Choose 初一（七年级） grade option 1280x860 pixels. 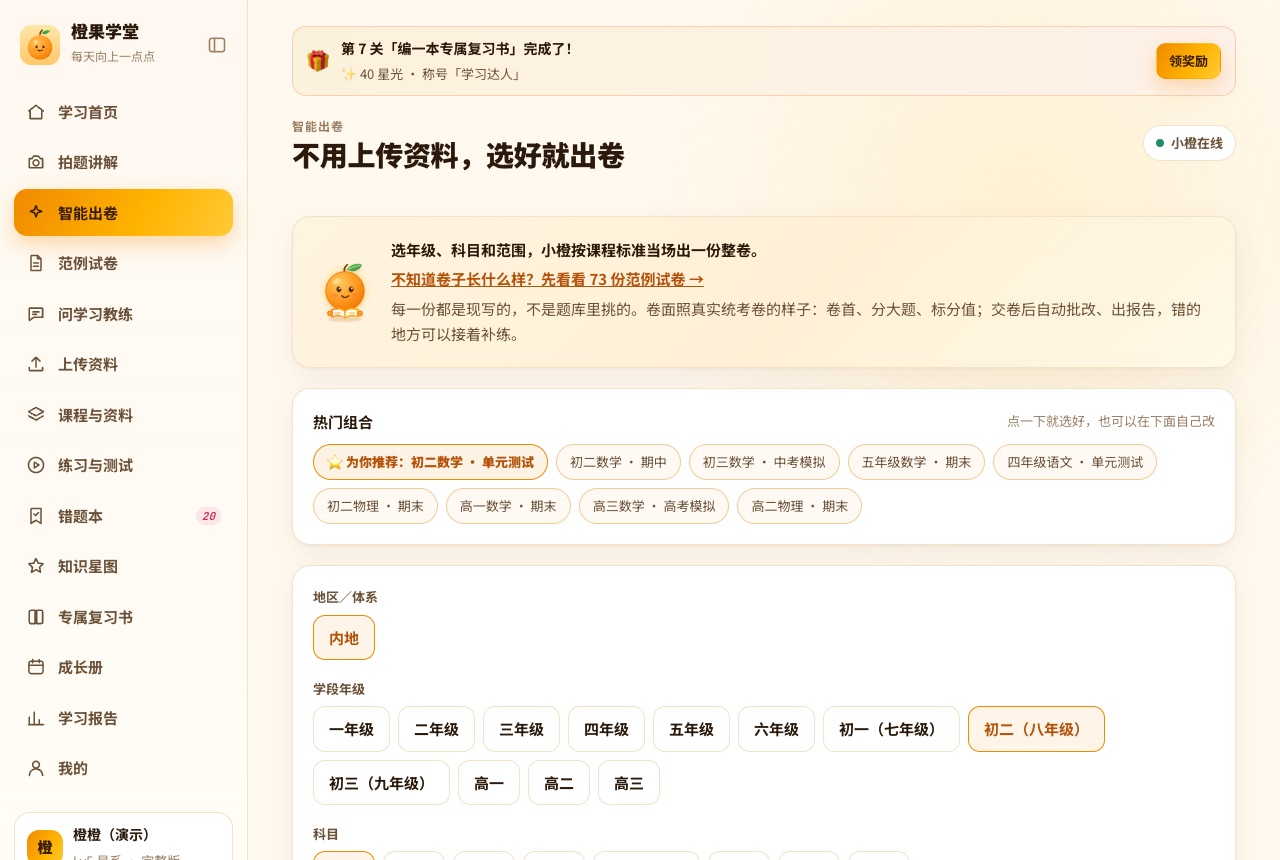891,729
